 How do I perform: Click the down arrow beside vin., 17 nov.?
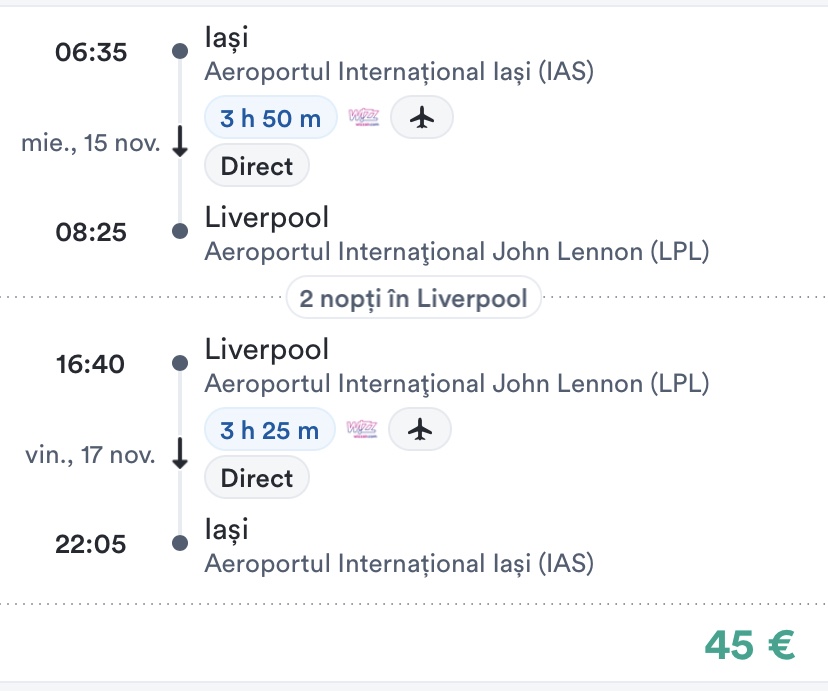[180, 455]
